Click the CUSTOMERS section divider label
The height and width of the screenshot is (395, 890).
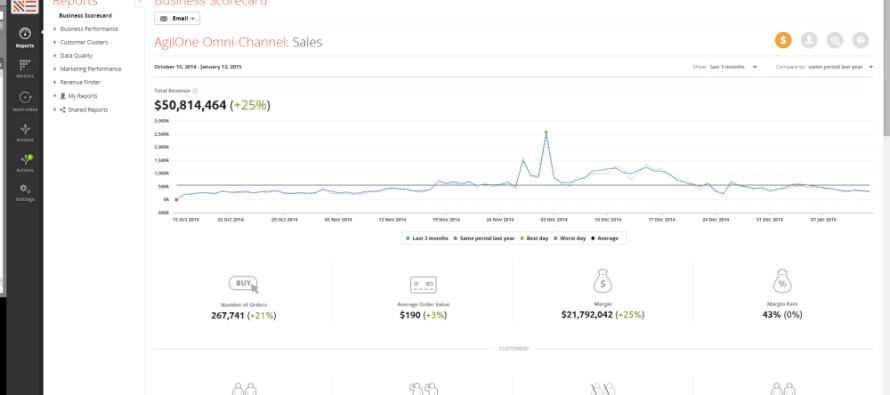click(x=514, y=348)
